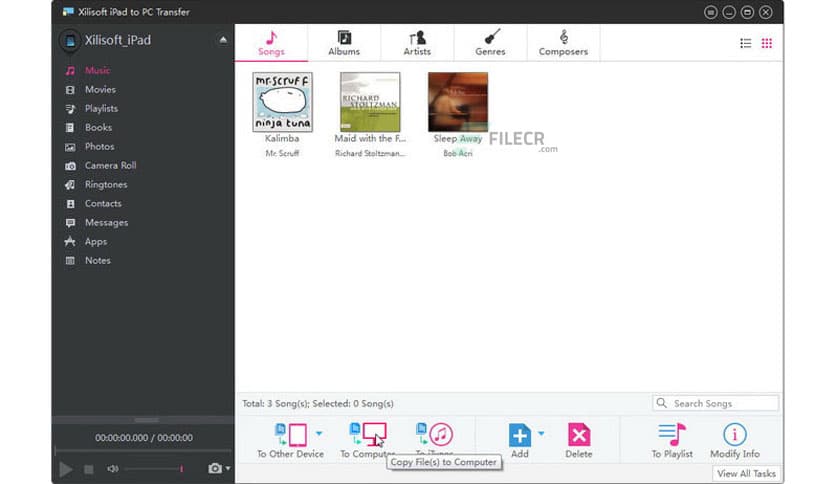
Task: Switch to the Songs tab
Action: [x=271, y=43]
